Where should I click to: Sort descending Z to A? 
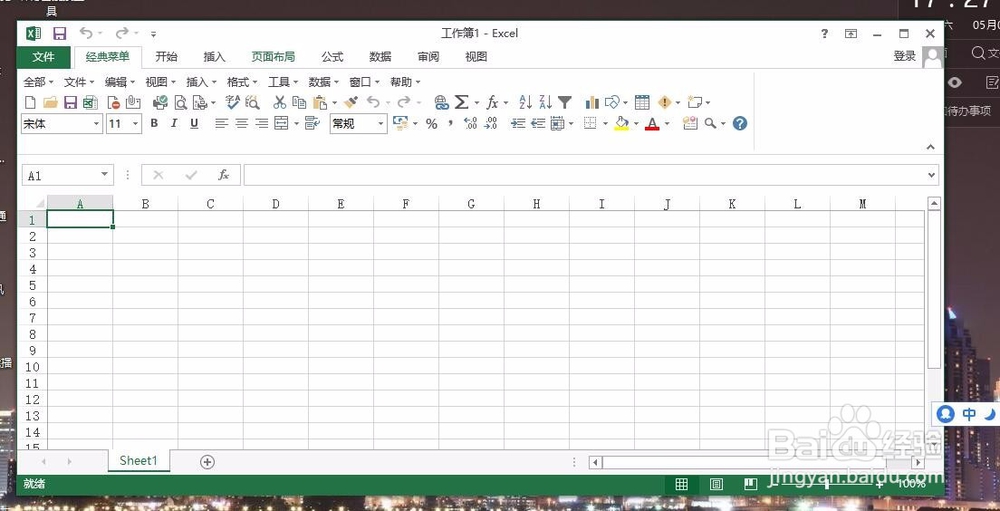(x=545, y=102)
